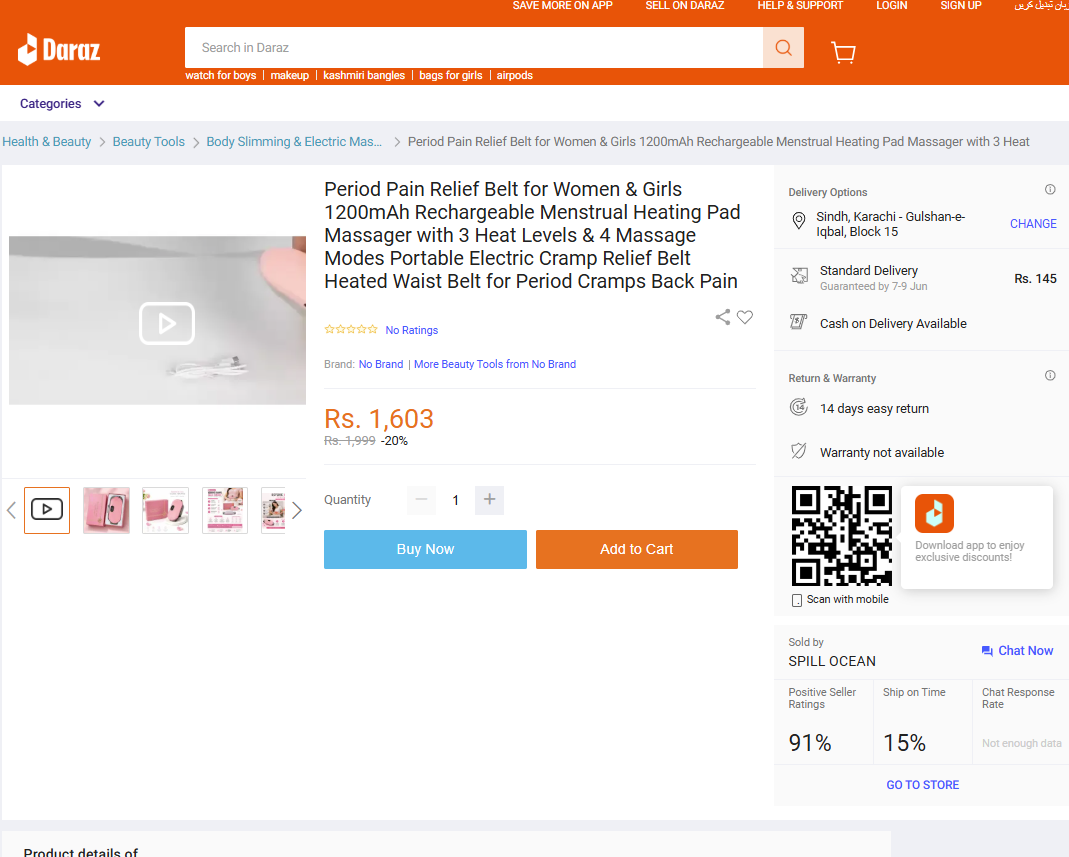Select the partially visible fifth thumbnail
This screenshot has width=1069, height=857.
pyautogui.click(x=273, y=510)
